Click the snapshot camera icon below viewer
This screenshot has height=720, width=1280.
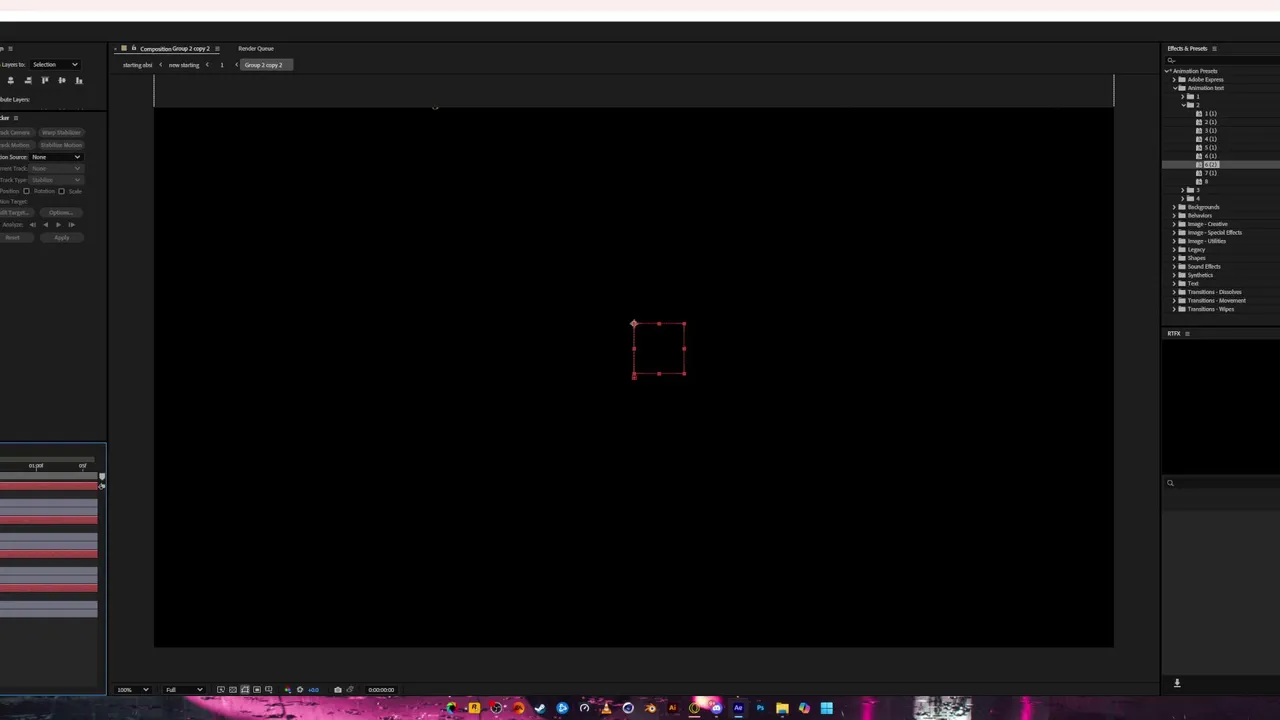tap(338, 690)
